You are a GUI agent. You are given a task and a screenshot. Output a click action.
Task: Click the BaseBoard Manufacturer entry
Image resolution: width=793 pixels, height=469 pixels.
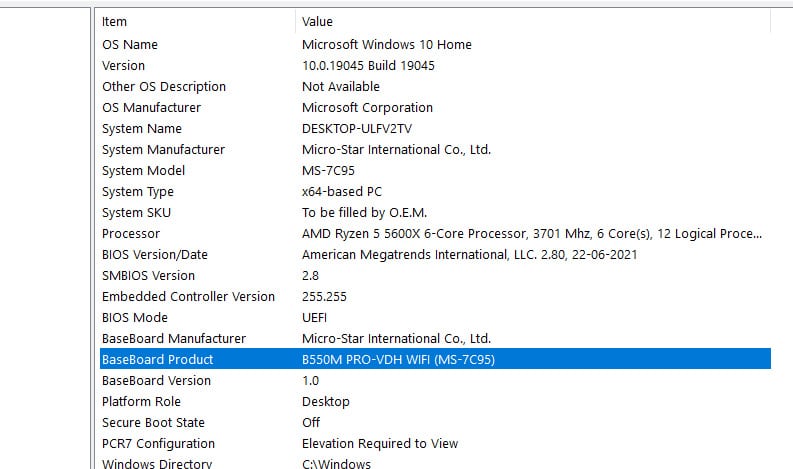coord(174,338)
